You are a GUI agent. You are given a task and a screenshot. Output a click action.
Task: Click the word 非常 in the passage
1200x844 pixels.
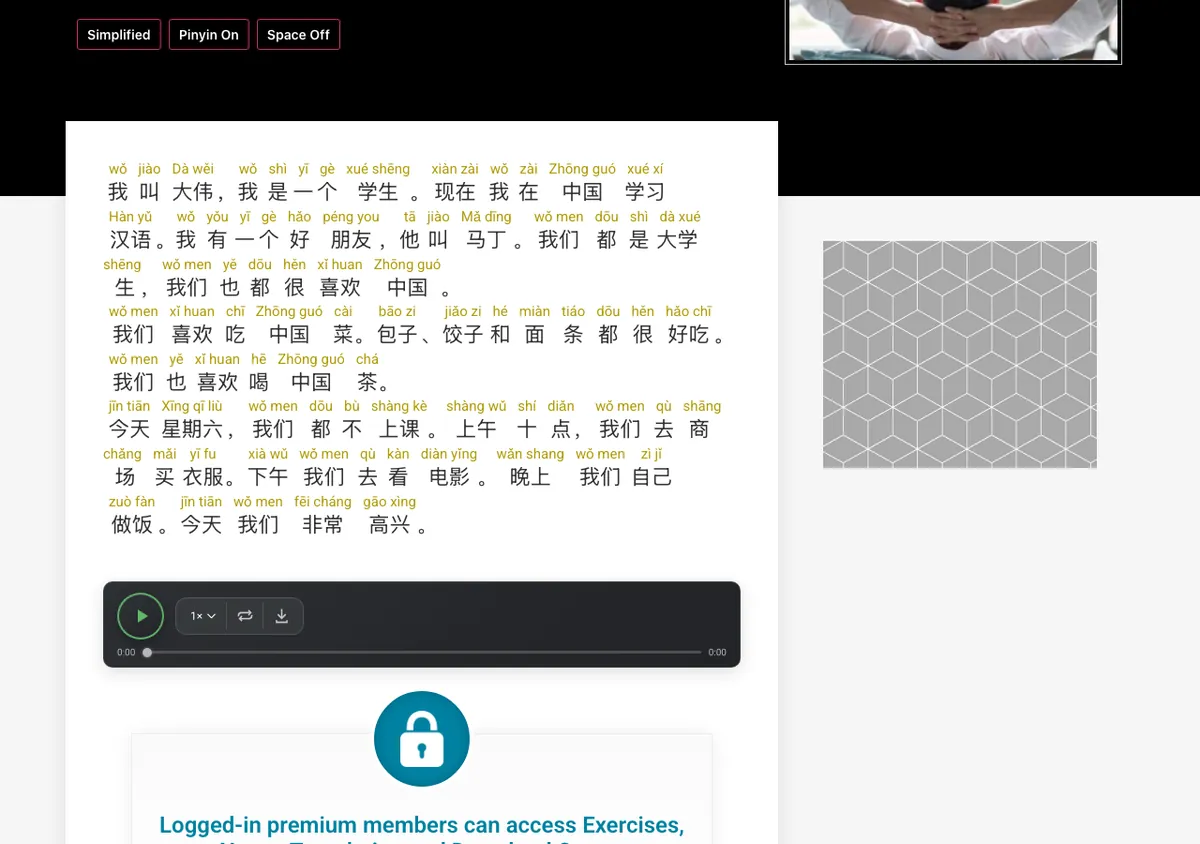[323, 525]
